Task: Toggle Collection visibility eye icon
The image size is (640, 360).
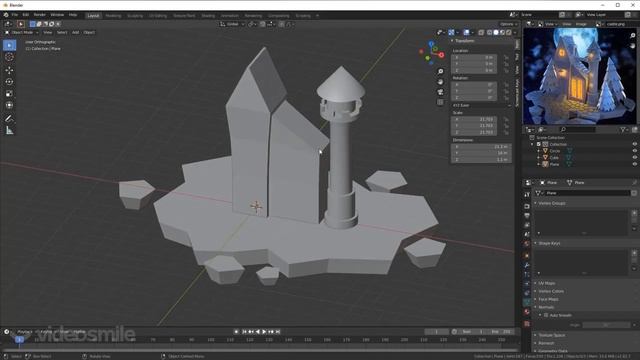Action: pyautogui.click(x=634, y=144)
